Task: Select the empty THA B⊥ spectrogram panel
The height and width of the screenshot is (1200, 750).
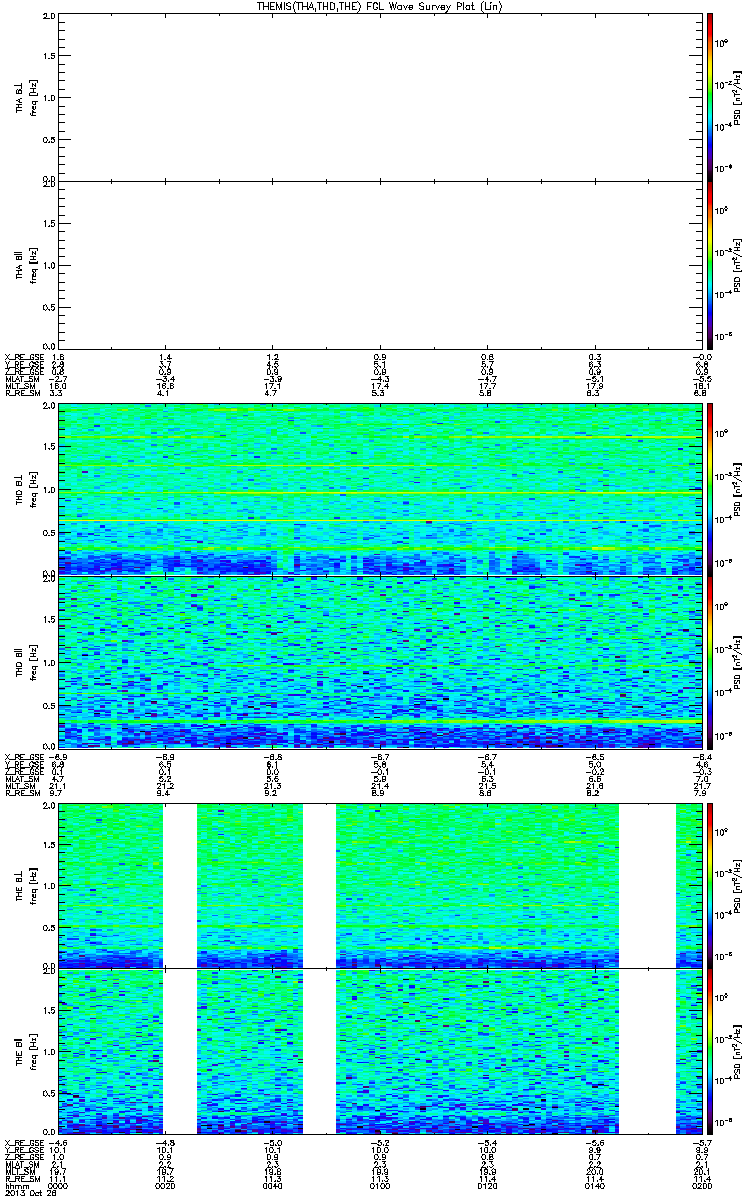Action: pos(379,96)
